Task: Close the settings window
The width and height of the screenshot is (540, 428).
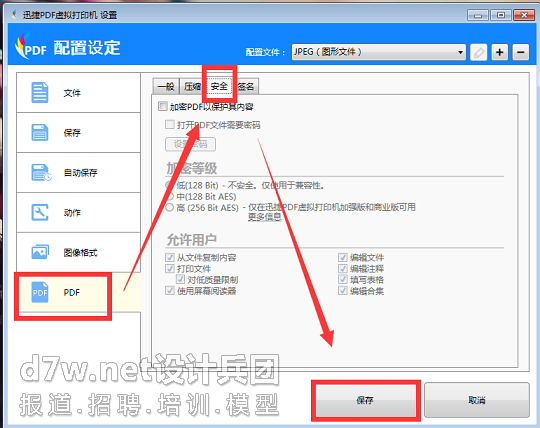Action: click(524, 15)
